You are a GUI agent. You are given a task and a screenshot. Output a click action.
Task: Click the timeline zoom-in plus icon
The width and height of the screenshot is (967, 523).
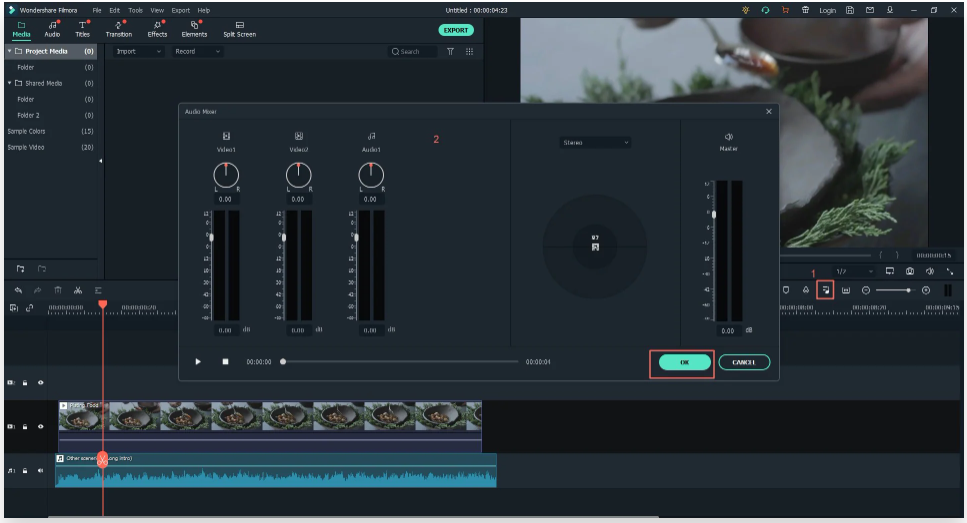926,290
